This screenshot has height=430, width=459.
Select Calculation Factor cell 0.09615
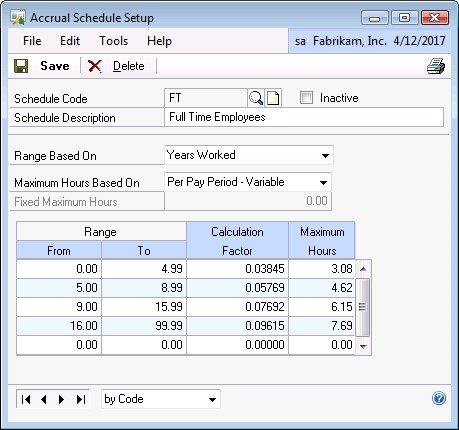click(x=238, y=326)
